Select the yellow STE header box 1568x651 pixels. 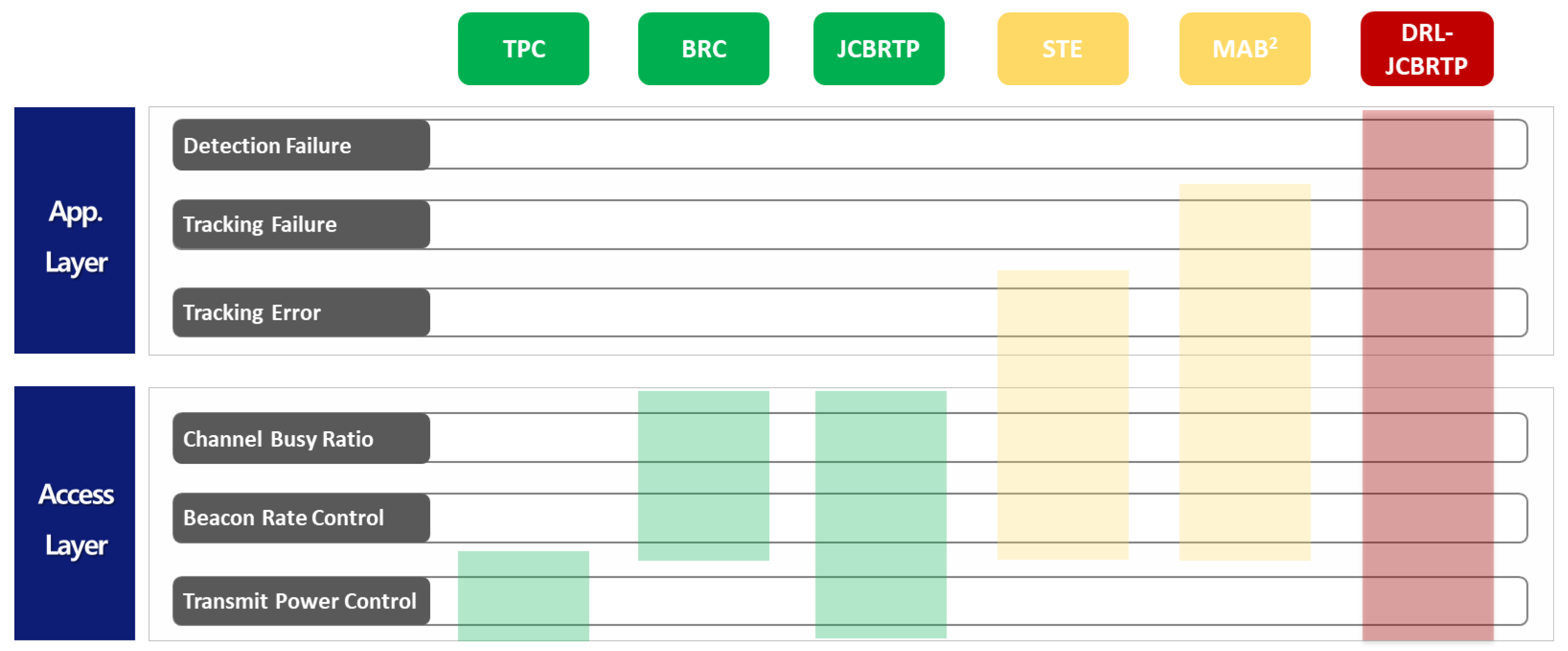[1062, 49]
